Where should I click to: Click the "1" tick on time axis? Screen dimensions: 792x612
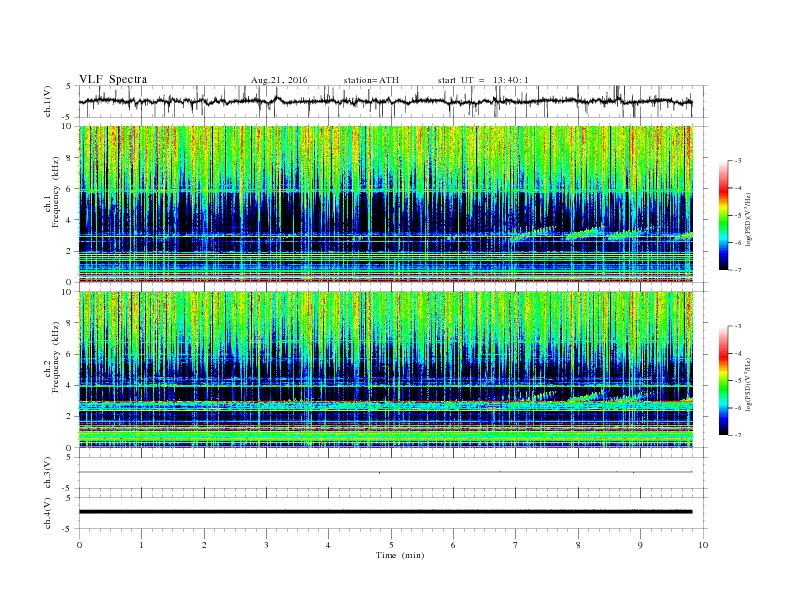tap(141, 545)
